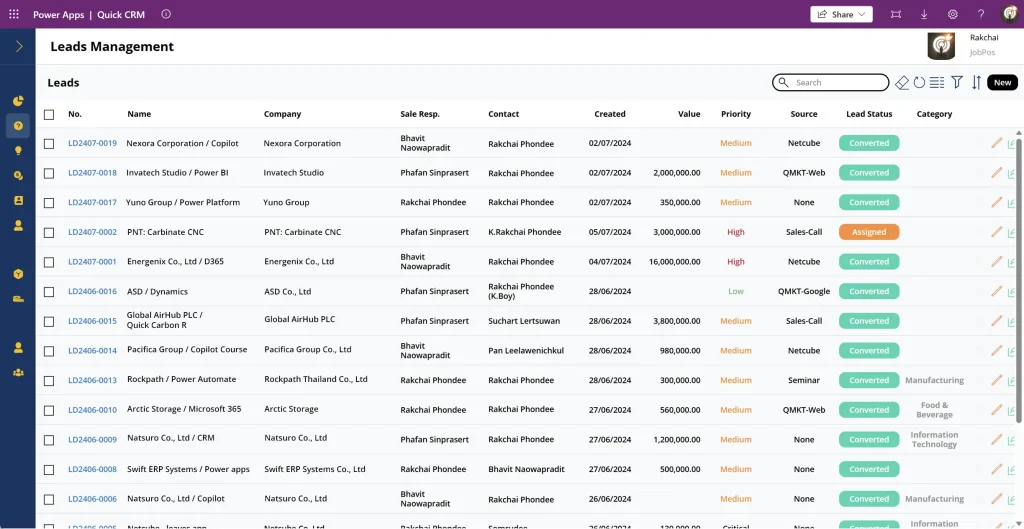The image size is (1024, 529).
Task: Check the box for lead LD2407-0019
Action: point(49,144)
